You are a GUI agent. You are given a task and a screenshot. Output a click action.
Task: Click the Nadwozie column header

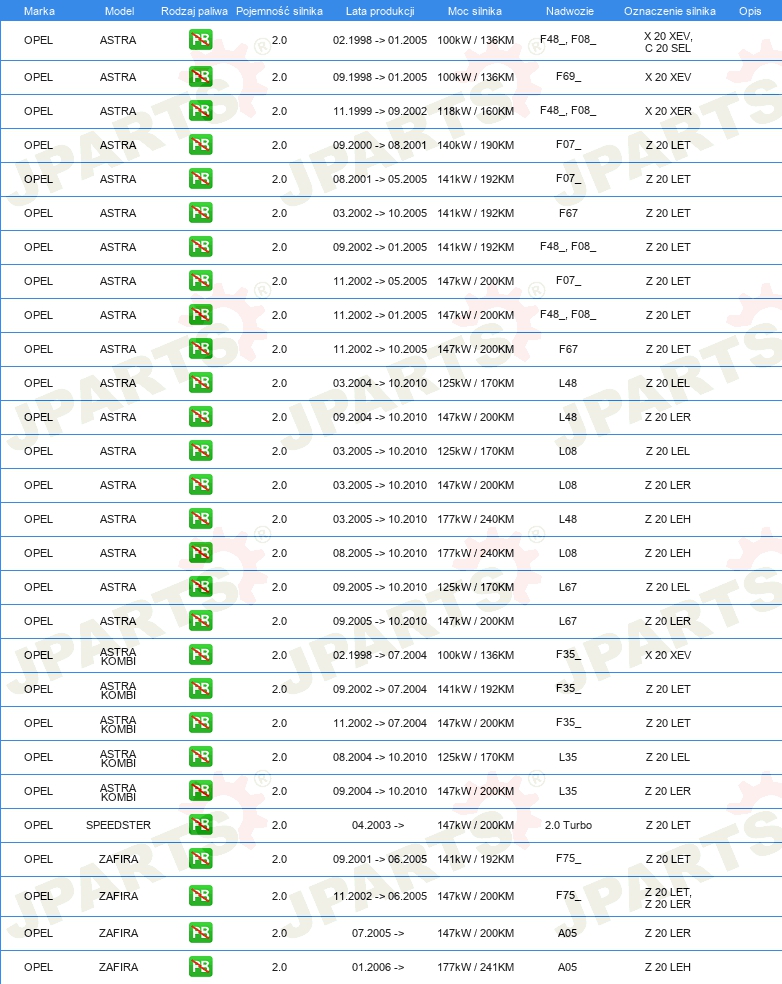[x=569, y=11]
